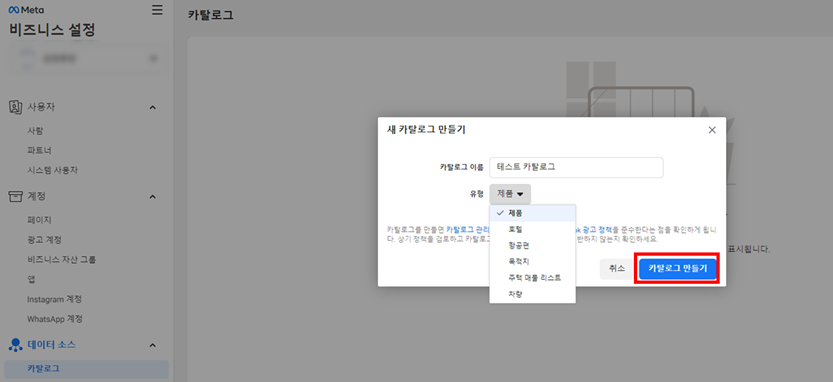Click the 사용자 section heading
This screenshot has width=833, height=382.
(41, 107)
